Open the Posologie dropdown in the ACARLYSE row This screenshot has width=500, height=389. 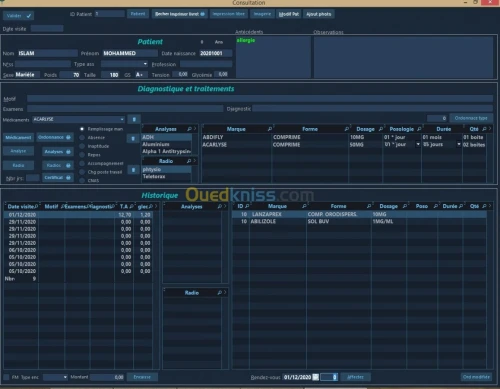pyautogui.click(x=418, y=144)
